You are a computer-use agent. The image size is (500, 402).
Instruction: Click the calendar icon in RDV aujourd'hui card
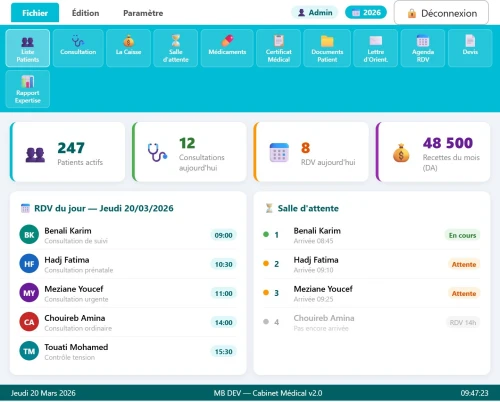tap(279, 153)
